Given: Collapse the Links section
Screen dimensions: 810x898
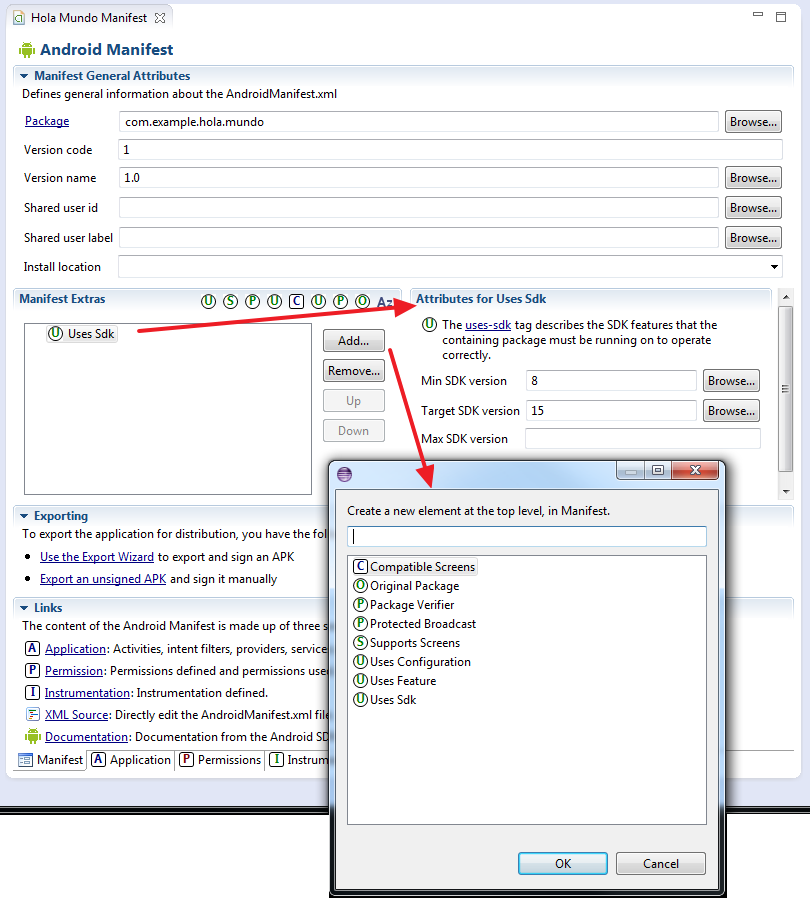Looking at the screenshot, I should (x=24, y=608).
